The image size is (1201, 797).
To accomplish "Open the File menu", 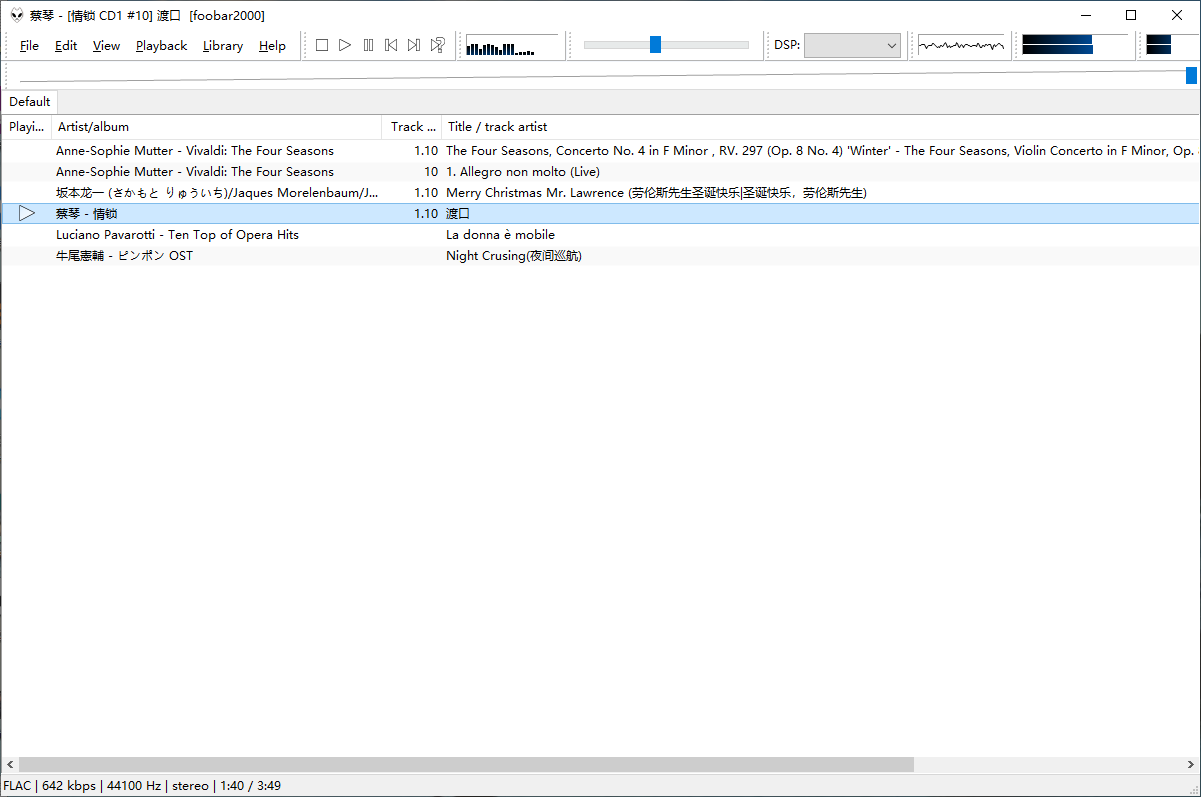I will (x=29, y=46).
